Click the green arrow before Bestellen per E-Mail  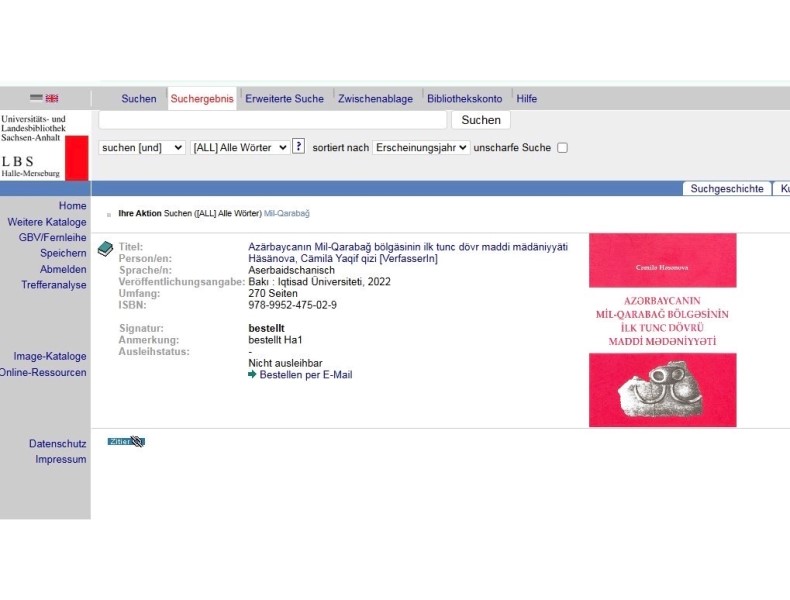[x=252, y=375]
